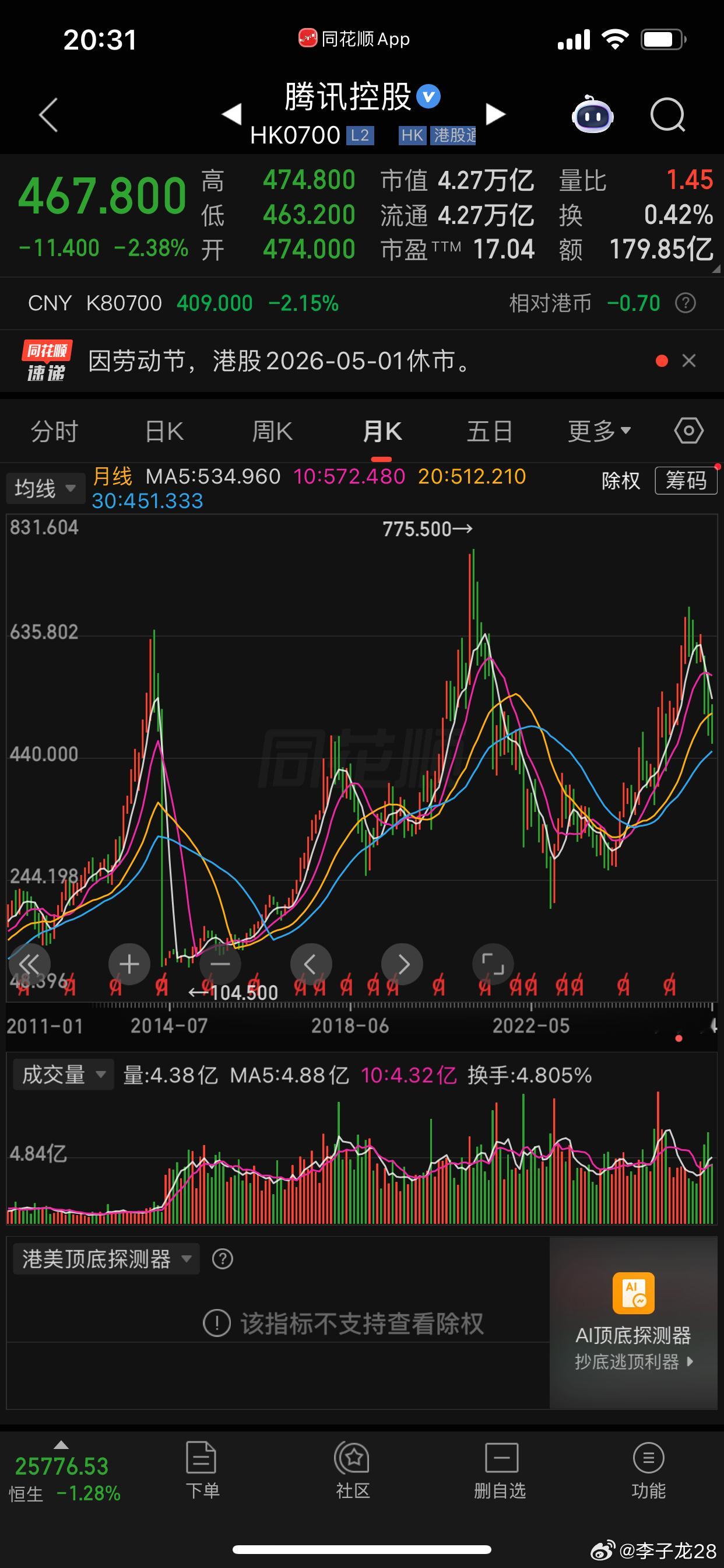The image size is (724, 1568).
Task: Tap the L2 level badge
Action: (x=360, y=135)
